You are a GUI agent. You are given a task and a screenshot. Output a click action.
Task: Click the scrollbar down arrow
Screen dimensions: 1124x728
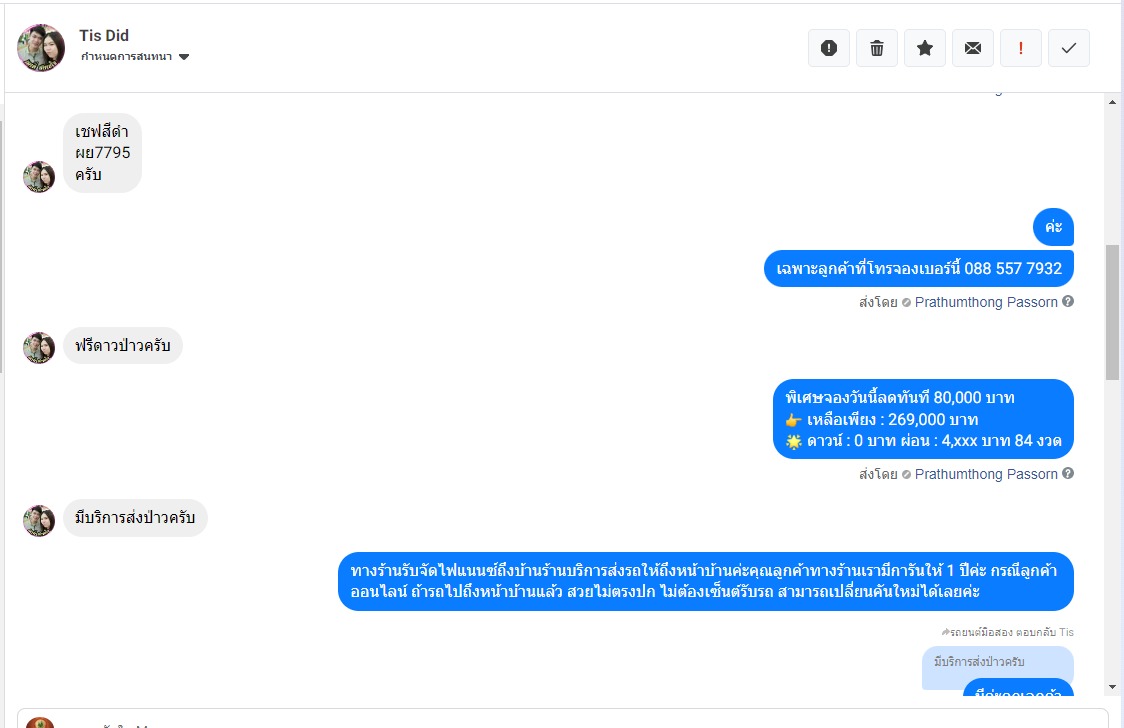1112,687
